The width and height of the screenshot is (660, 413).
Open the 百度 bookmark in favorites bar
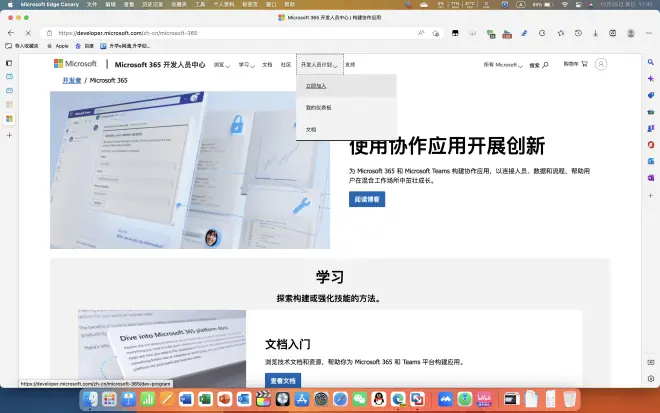[x=84, y=46]
